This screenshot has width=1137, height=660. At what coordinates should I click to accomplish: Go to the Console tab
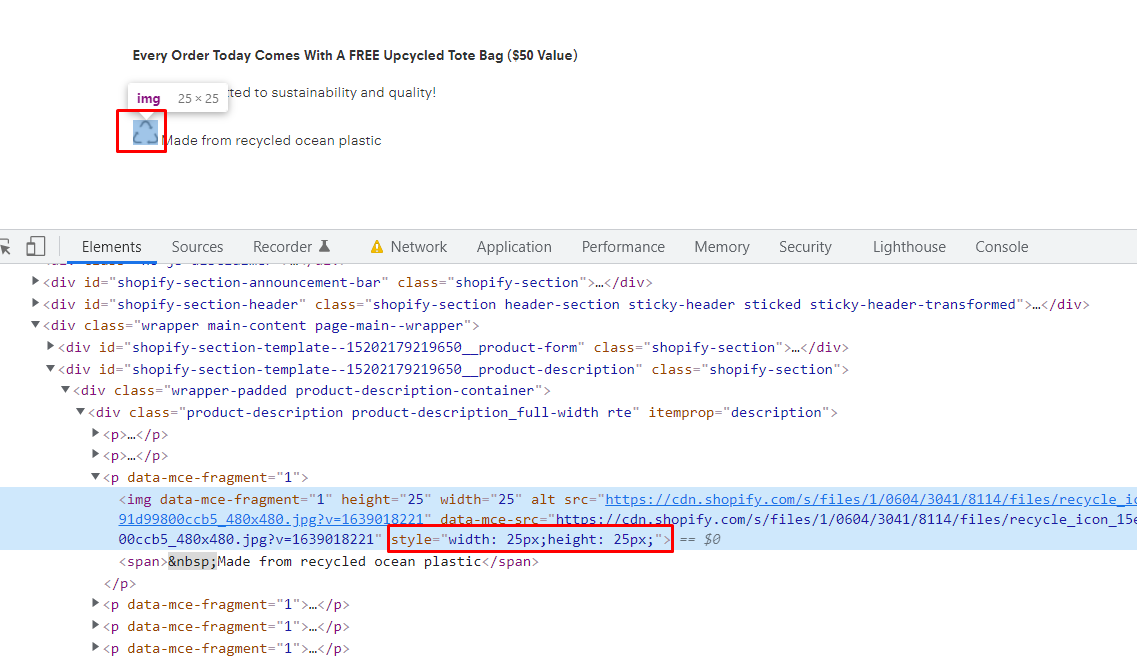[x=1001, y=247]
